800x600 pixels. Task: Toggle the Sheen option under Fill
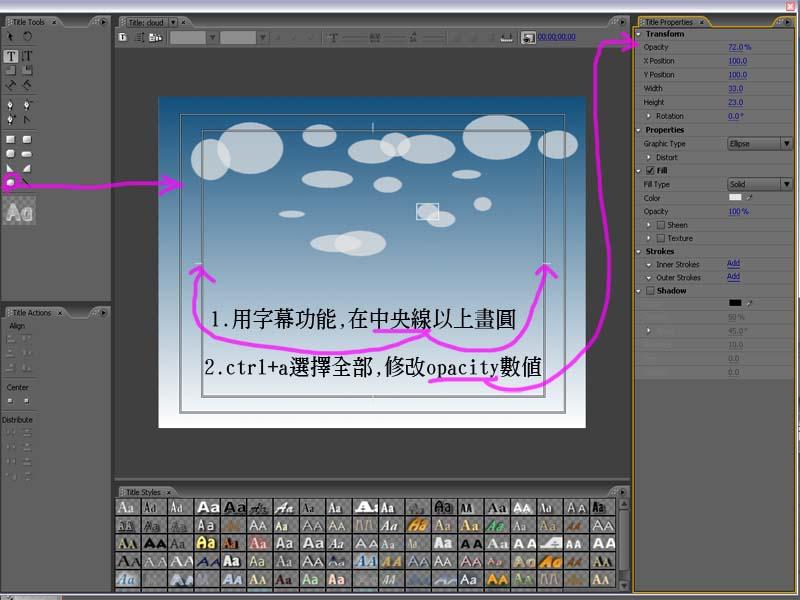point(660,225)
